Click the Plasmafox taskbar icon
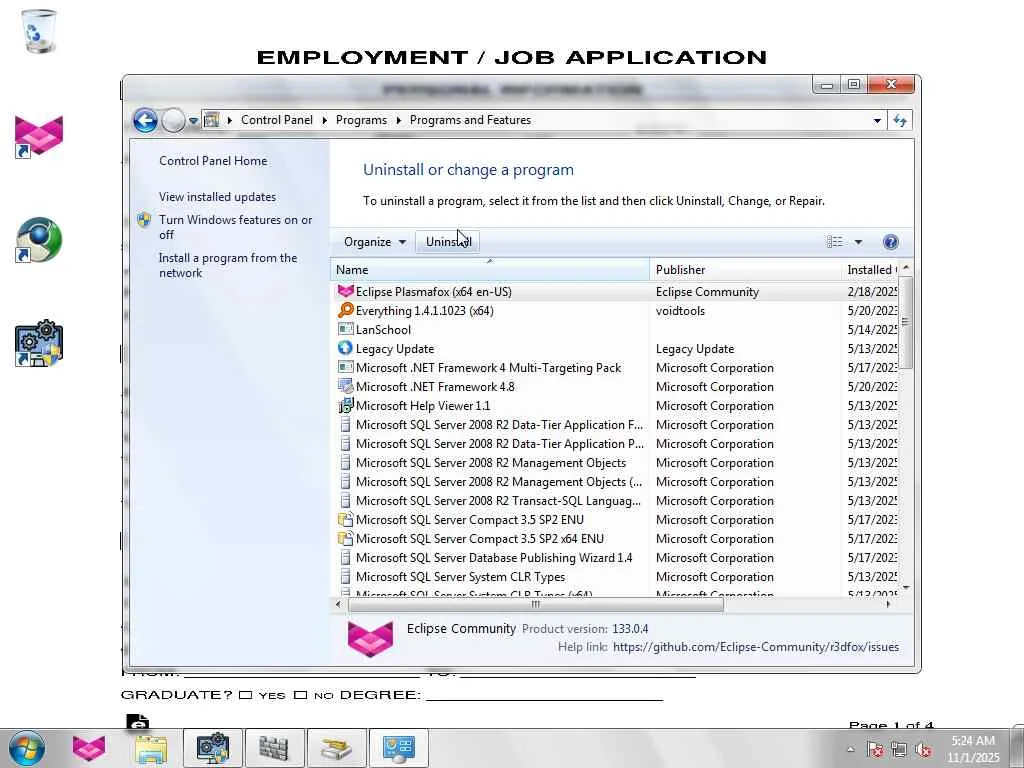 (89, 748)
